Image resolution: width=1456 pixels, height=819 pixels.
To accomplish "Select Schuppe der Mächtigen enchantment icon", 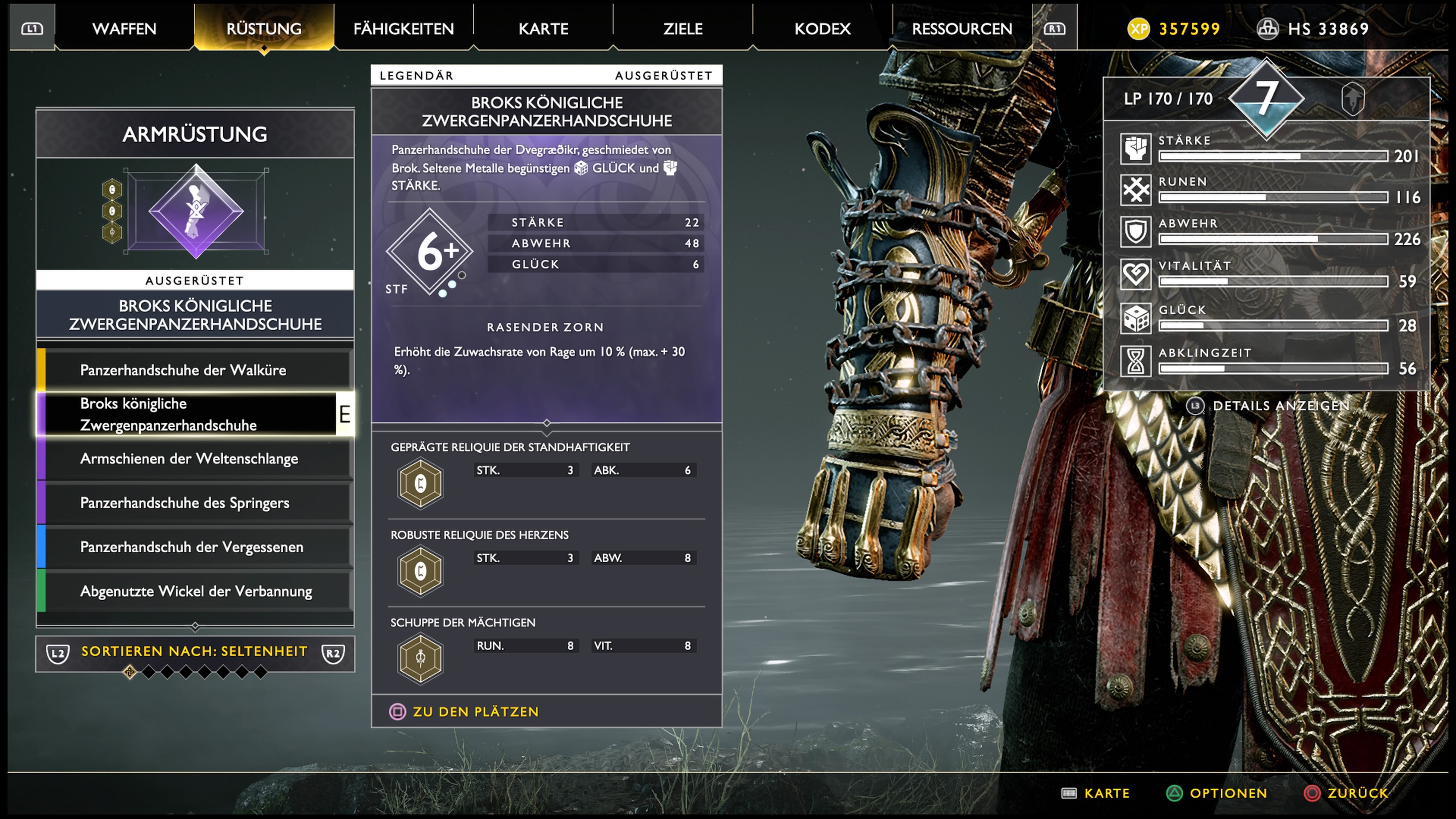I will click(x=420, y=659).
